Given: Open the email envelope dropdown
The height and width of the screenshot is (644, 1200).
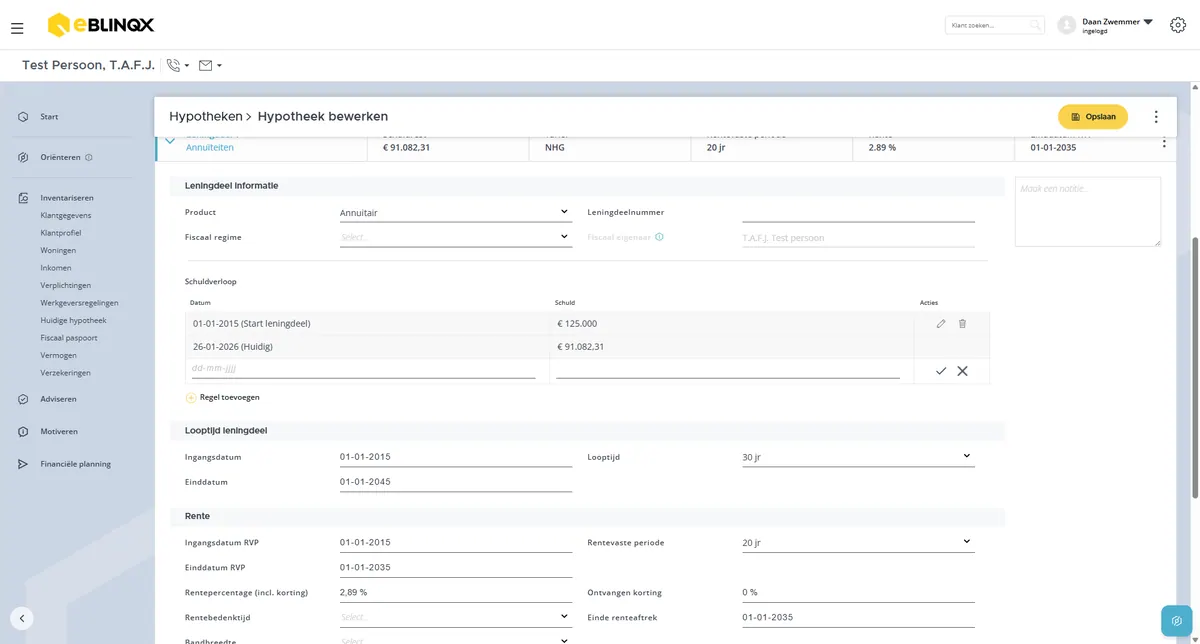Looking at the screenshot, I should pos(210,66).
